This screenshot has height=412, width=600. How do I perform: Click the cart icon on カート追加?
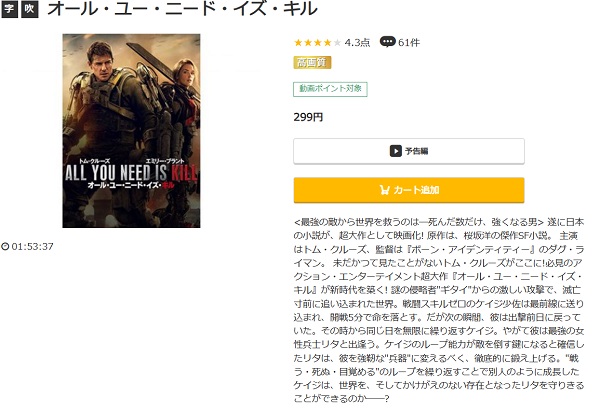tap(385, 190)
